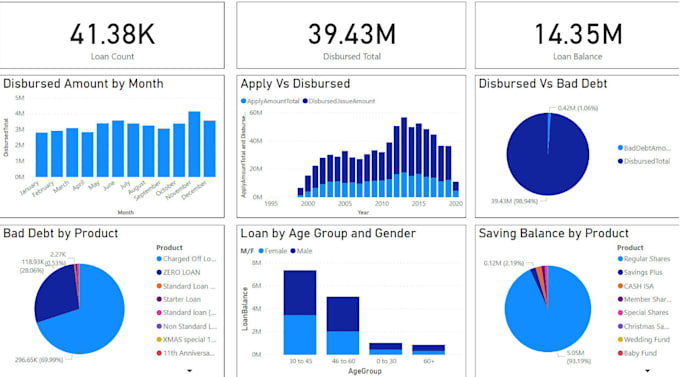
Task: Select the December bar in the monthly chart
Action: tap(209, 148)
